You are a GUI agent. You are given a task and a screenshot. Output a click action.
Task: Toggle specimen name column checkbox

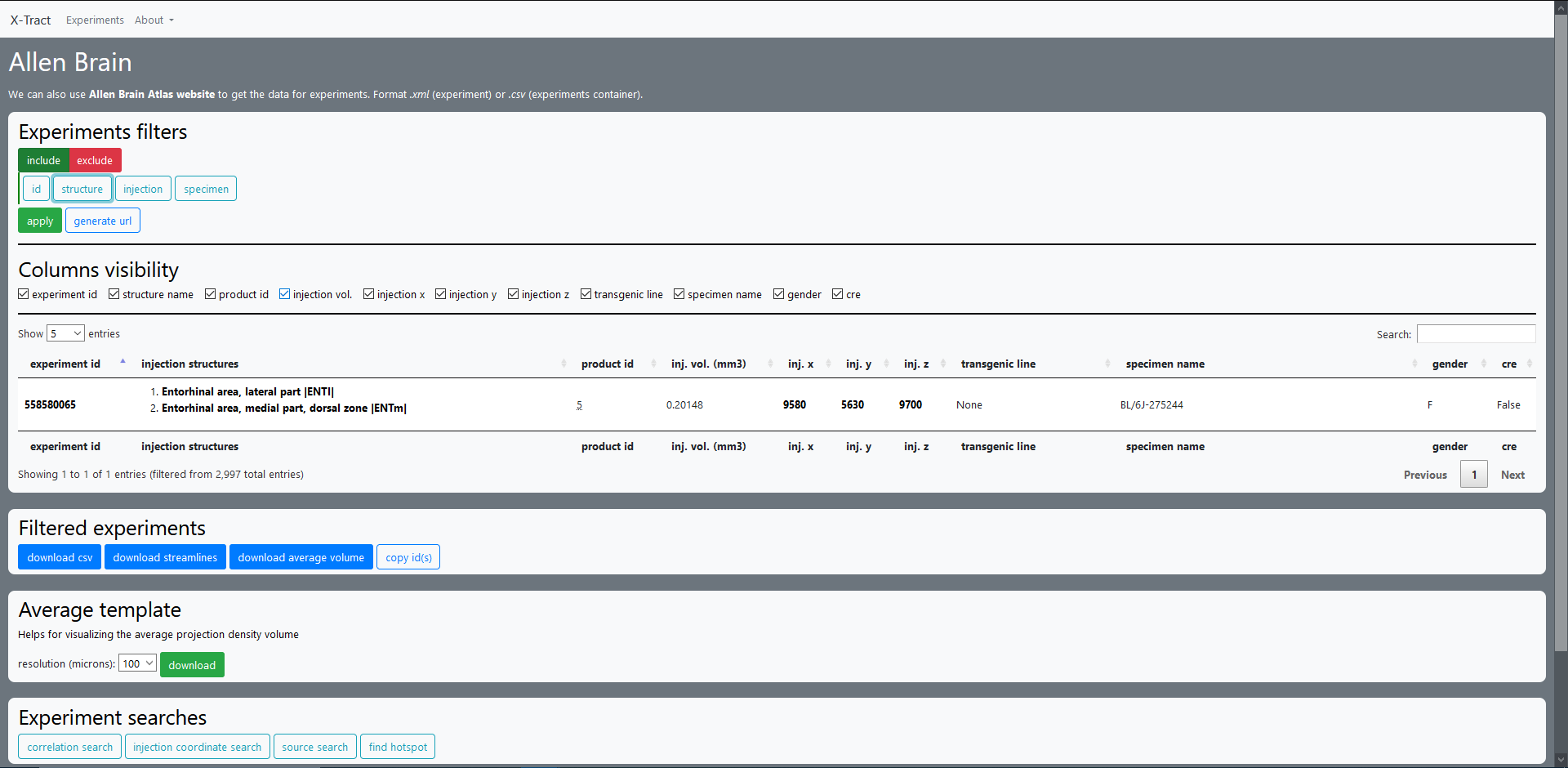tap(679, 294)
